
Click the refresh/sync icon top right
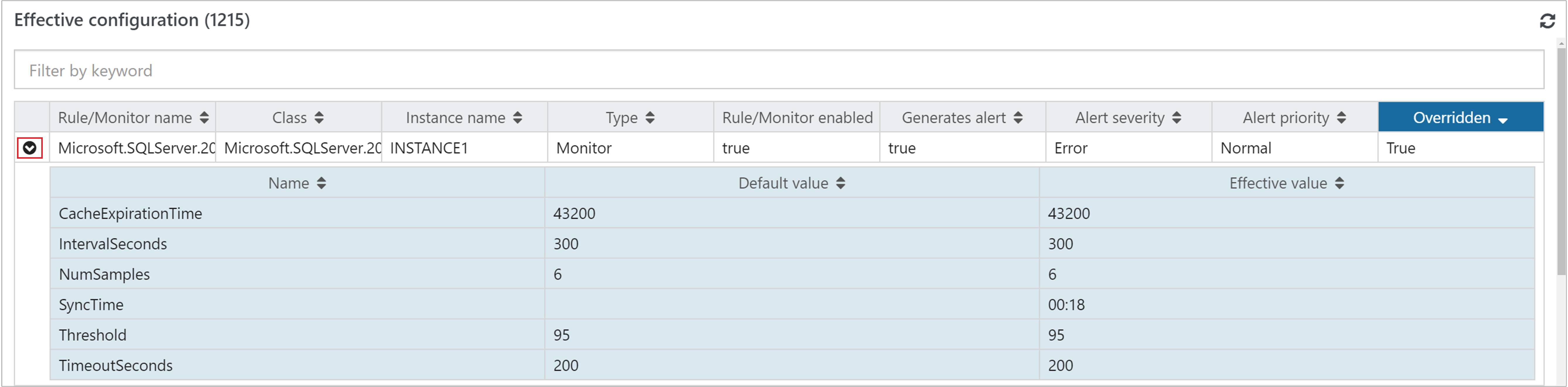[x=1543, y=18]
